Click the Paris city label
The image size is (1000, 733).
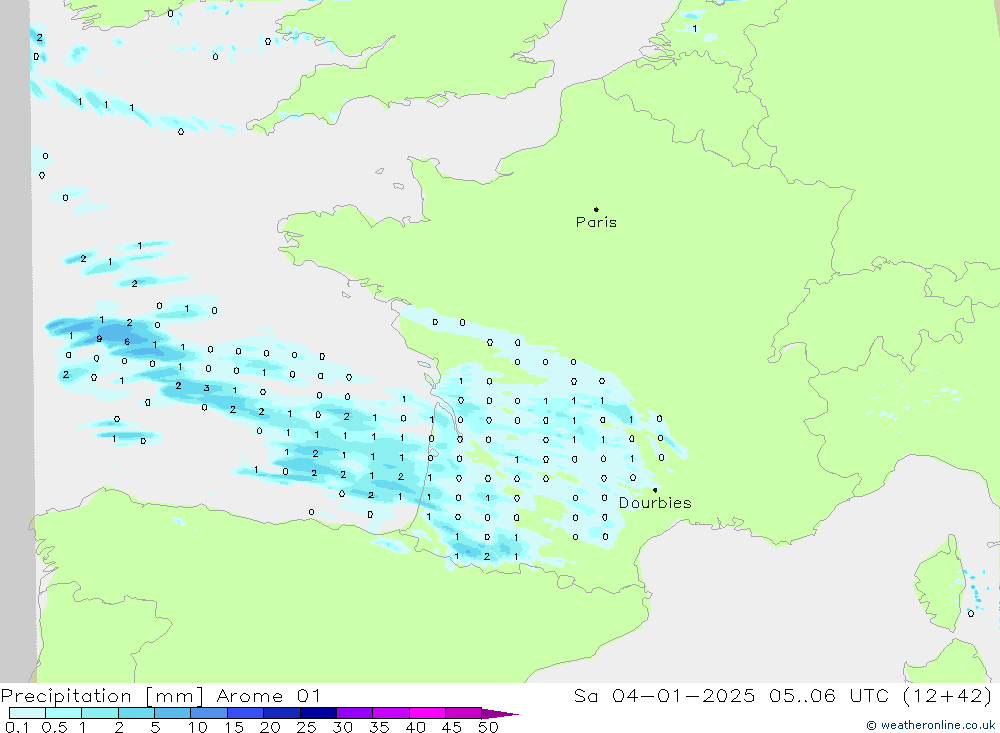tap(596, 222)
